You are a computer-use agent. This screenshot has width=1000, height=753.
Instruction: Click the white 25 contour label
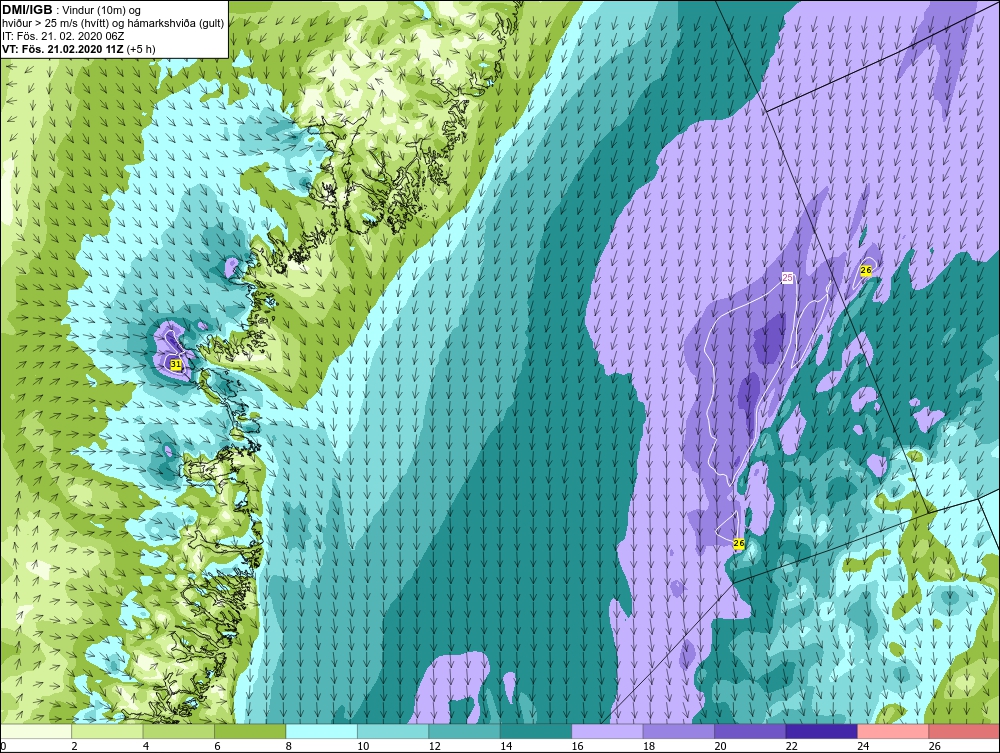click(788, 278)
